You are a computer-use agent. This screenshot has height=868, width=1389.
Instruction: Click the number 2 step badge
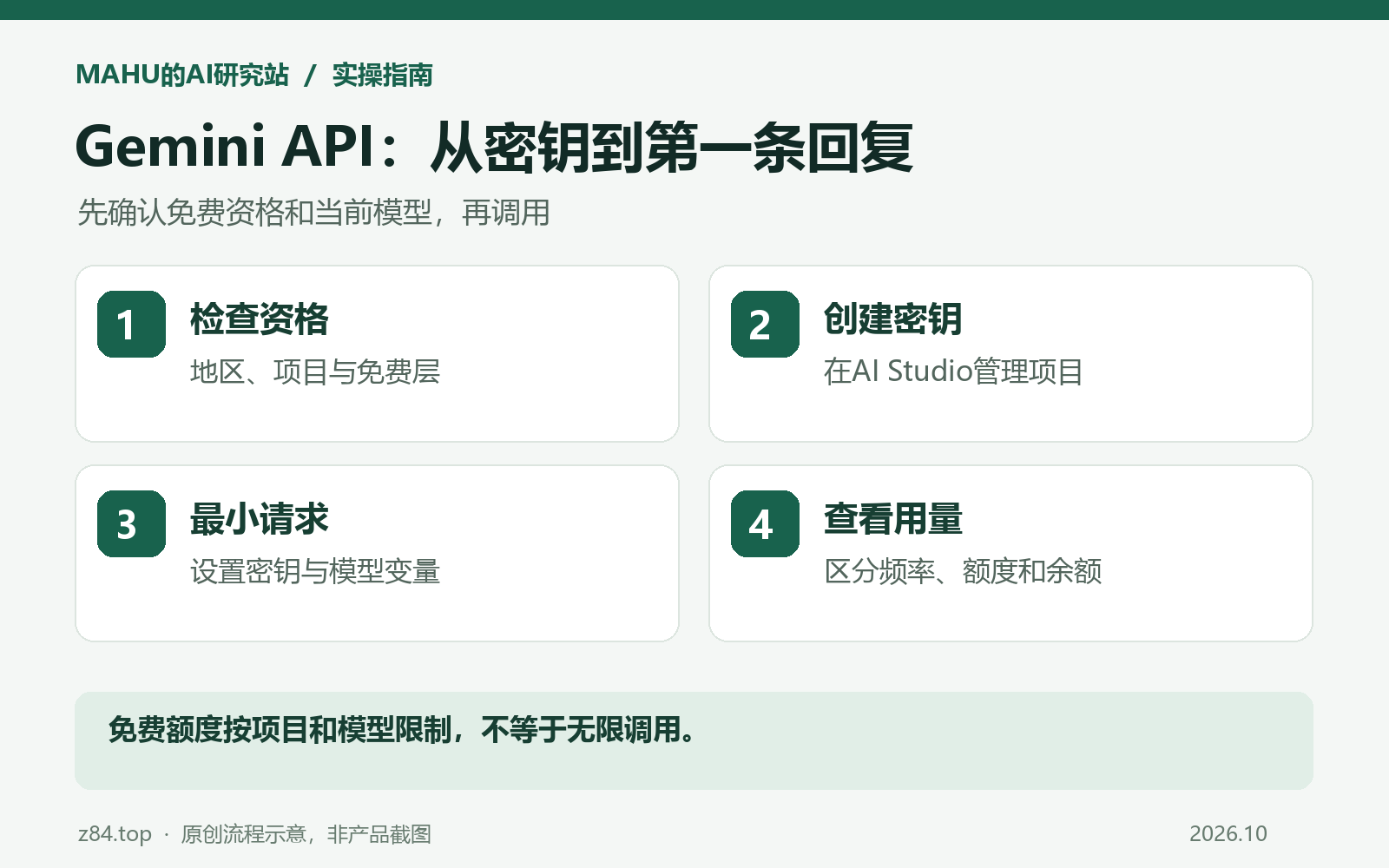tap(765, 324)
